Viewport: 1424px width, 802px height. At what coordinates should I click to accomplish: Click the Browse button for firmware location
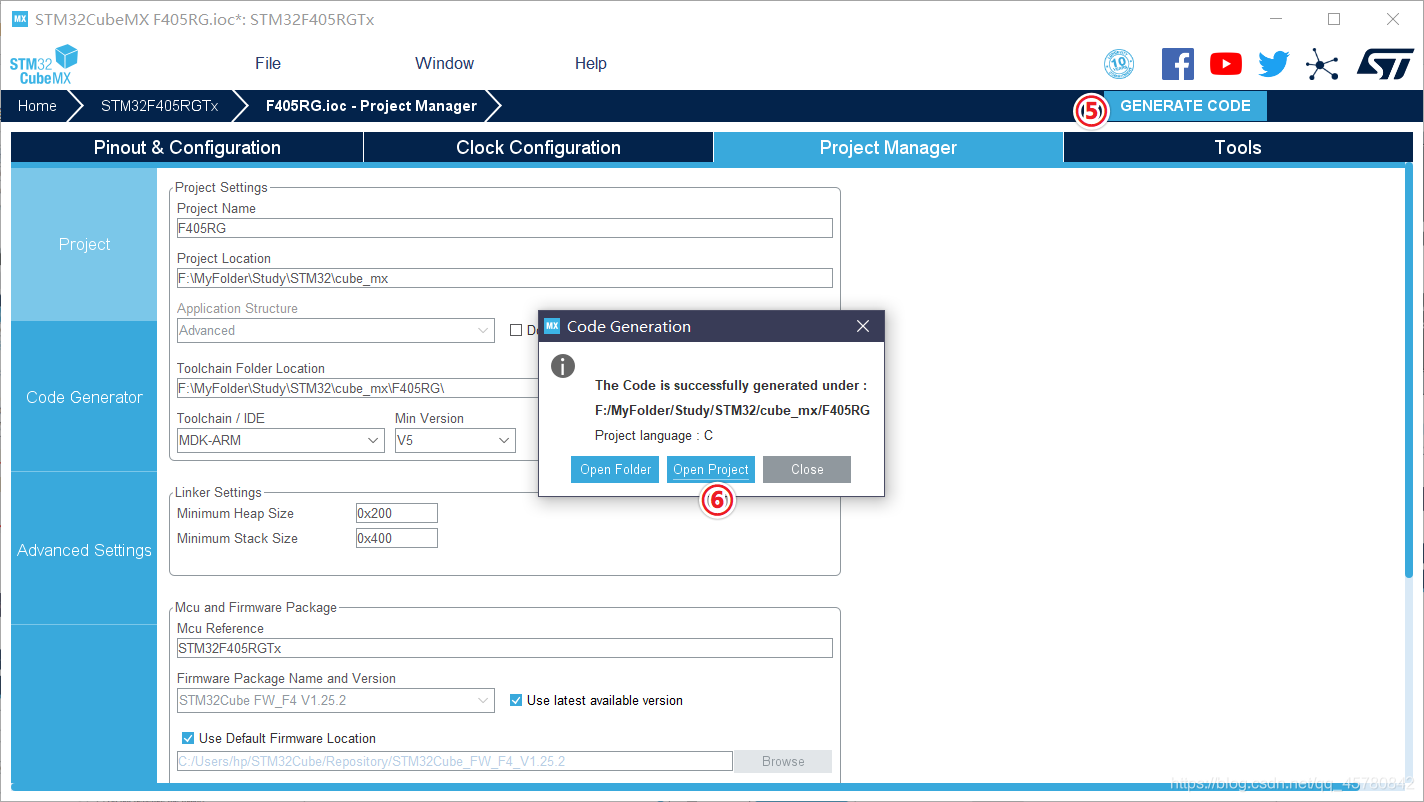pos(782,762)
